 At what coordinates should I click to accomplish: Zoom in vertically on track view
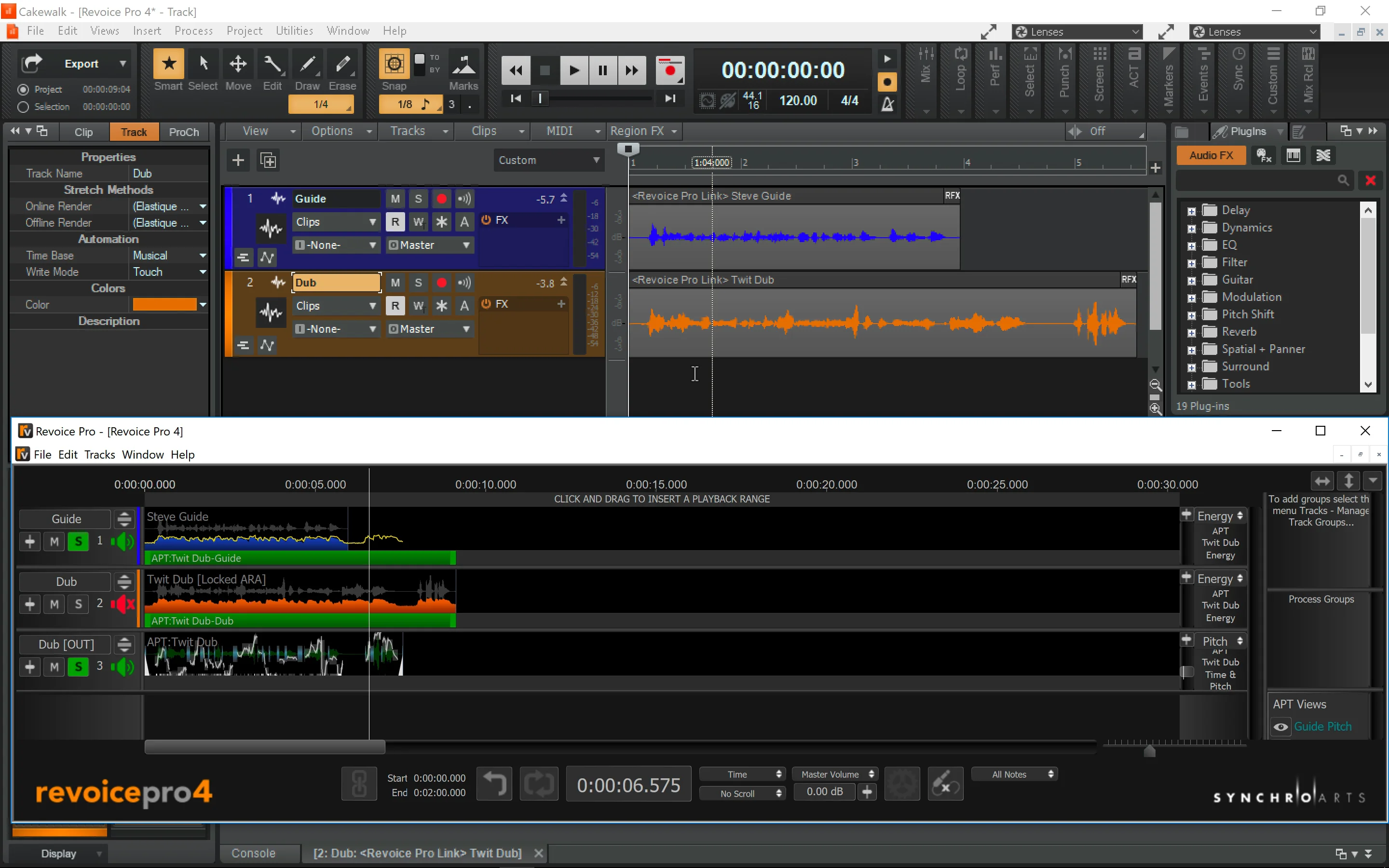click(x=1156, y=409)
